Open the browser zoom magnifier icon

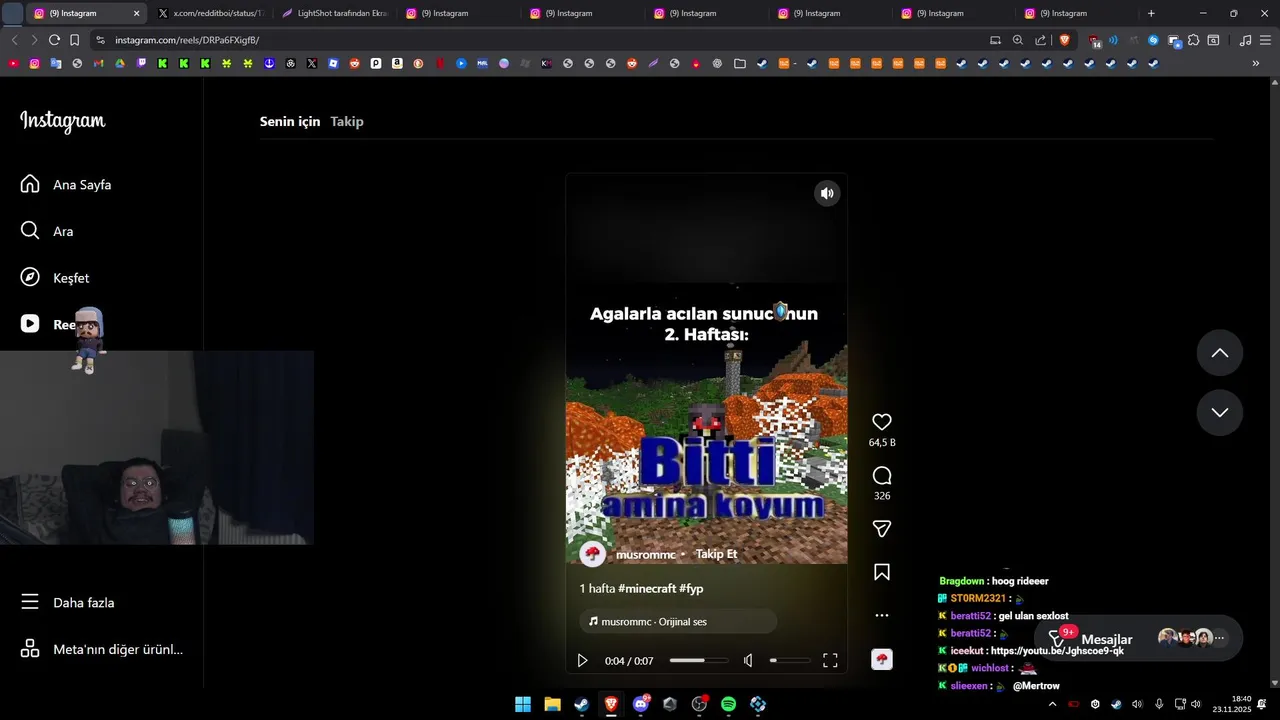[x=1018, y=40]
